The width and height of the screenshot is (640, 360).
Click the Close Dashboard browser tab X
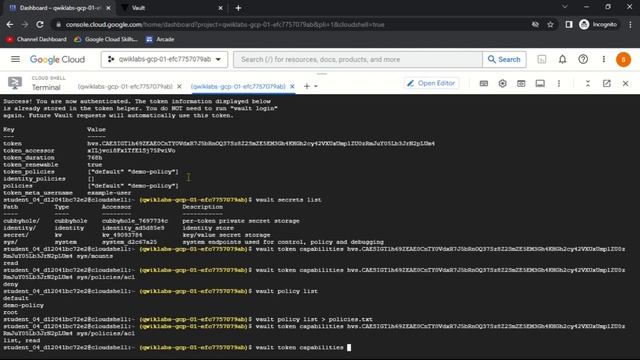[x=108, y=8]
